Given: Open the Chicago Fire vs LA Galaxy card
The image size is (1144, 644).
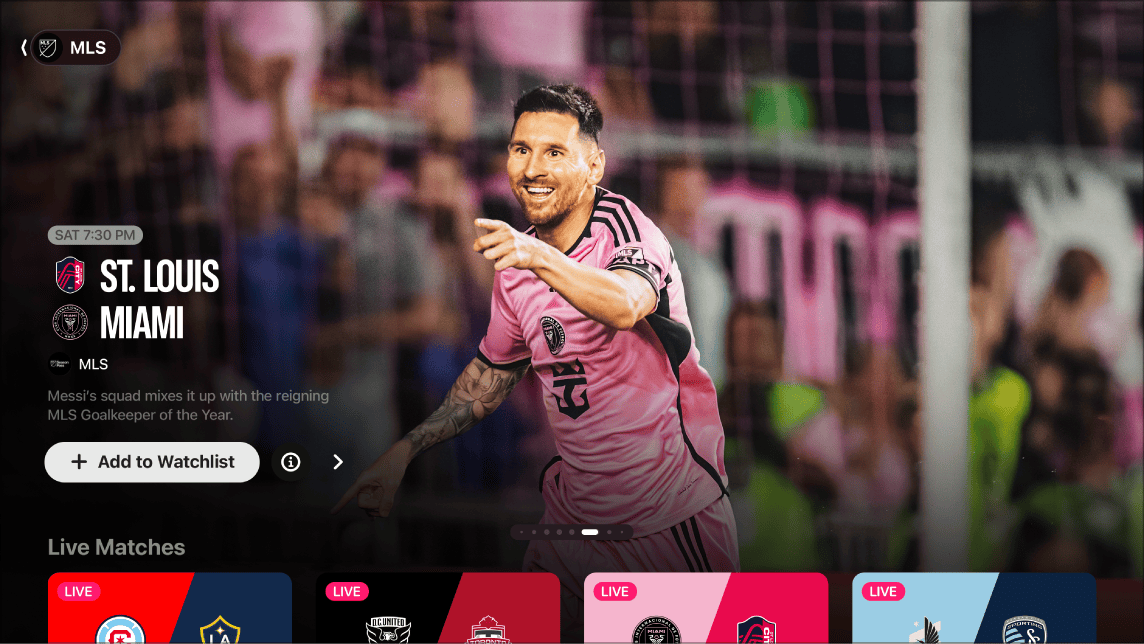Looking at the screenshot, I should coord(170,608).
